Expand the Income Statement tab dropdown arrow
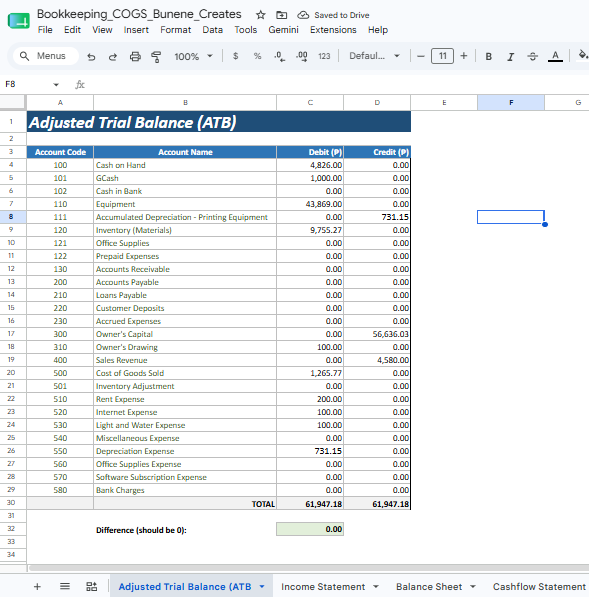Image resolution: width=589 pixels, height=597 pixels. click(x=376, y=587)
